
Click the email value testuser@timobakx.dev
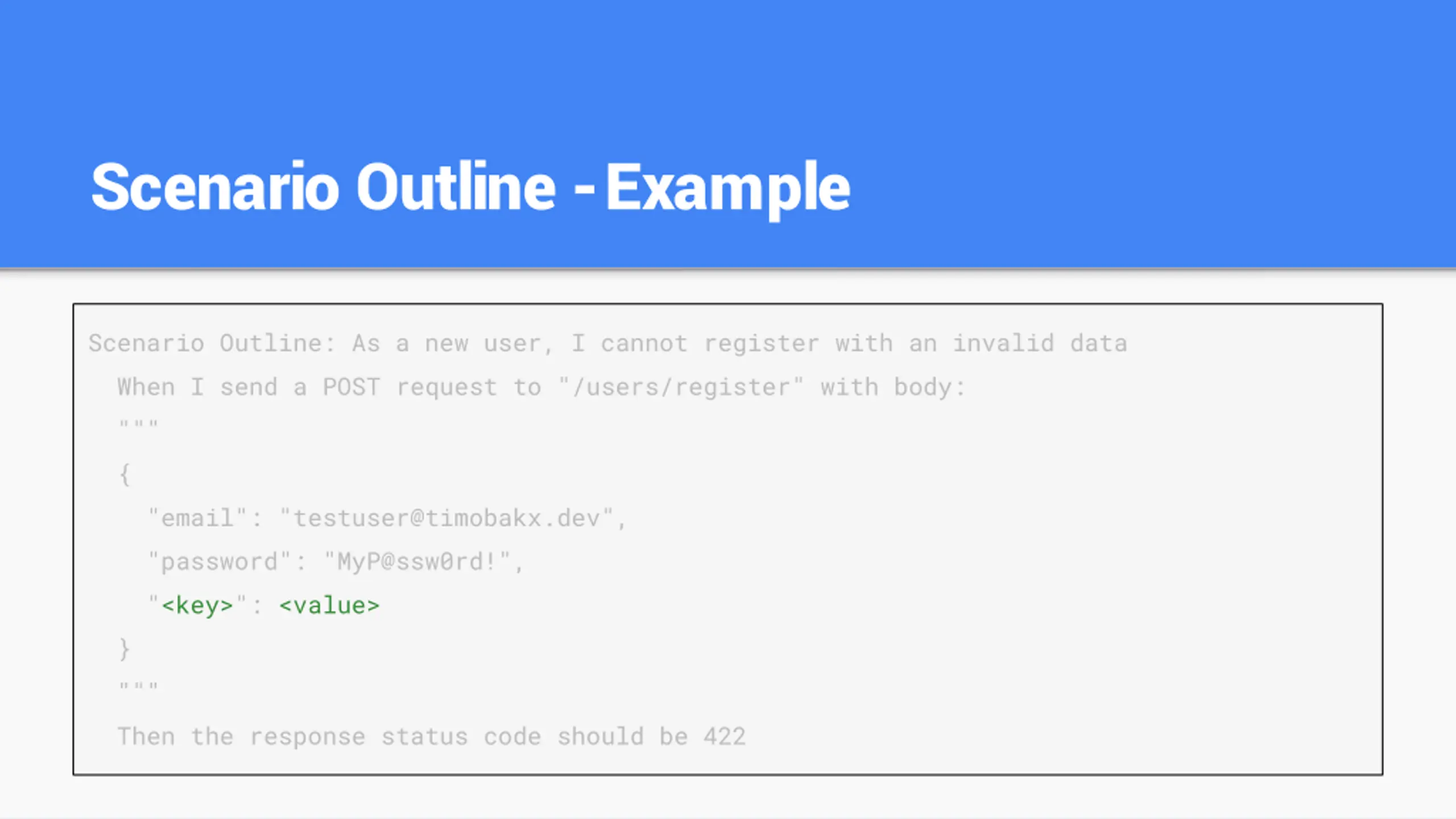pos(446,518)
